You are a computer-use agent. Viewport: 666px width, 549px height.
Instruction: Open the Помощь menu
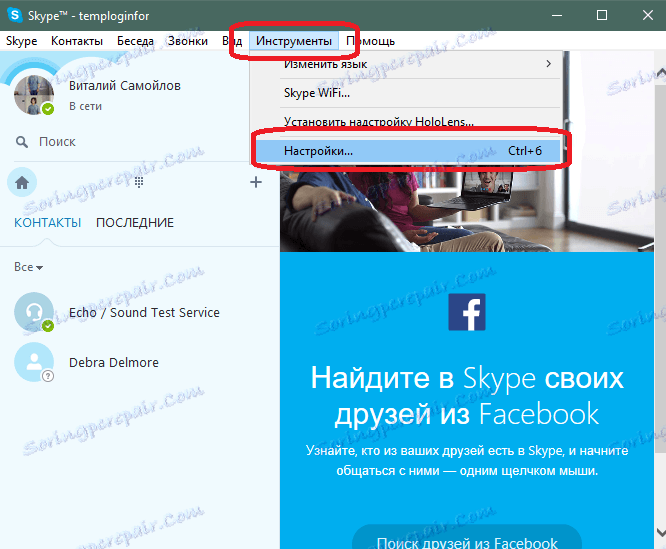tap(370, 41)
